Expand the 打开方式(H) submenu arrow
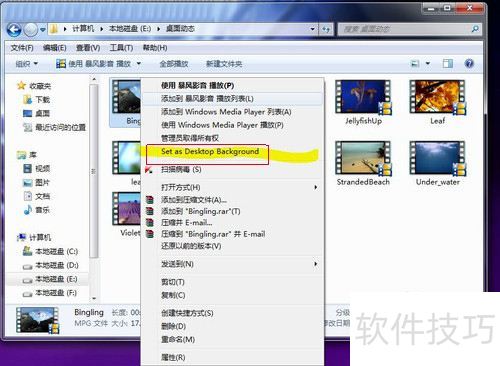 [315, 187]
